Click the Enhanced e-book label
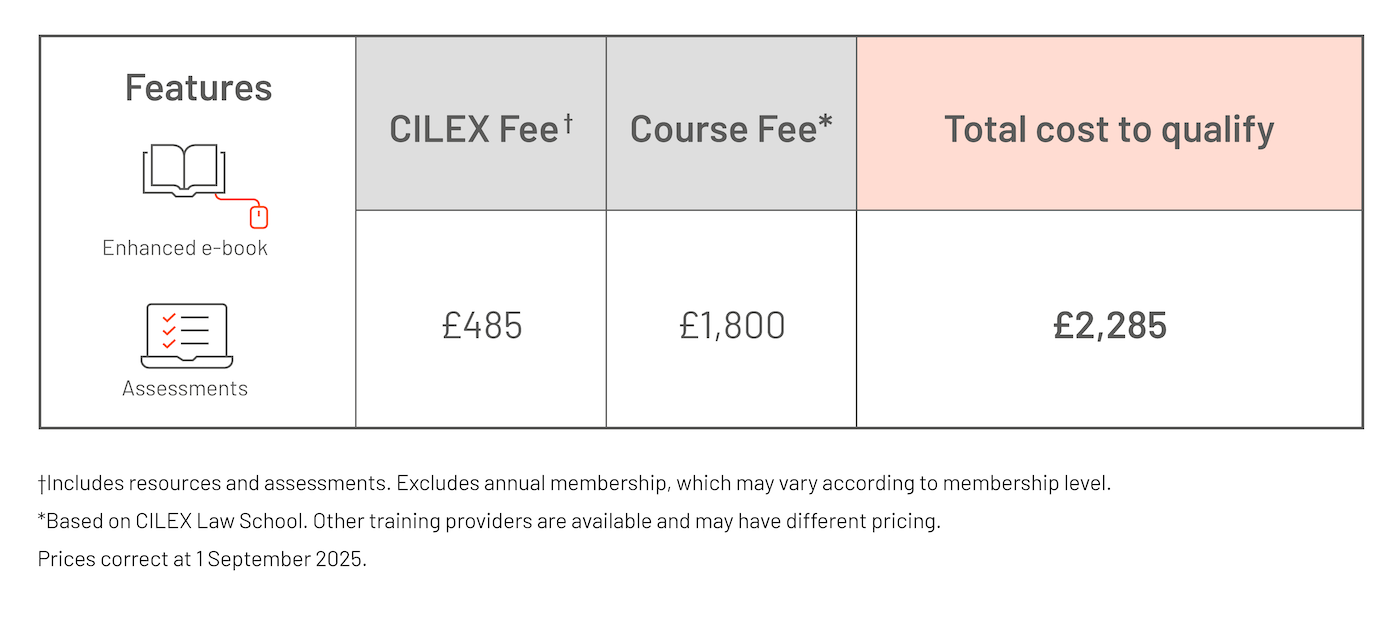 [x=185, y=248]
